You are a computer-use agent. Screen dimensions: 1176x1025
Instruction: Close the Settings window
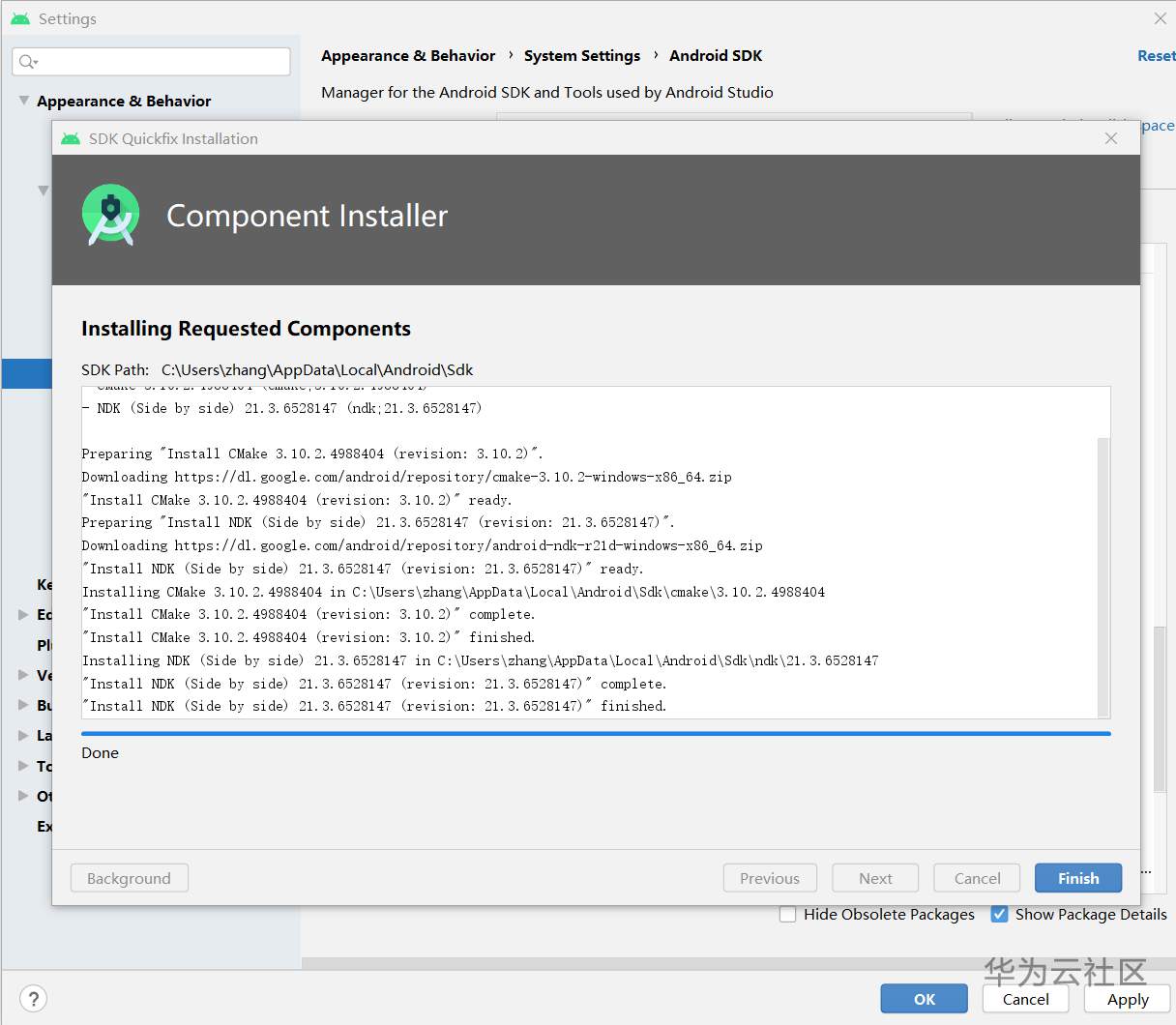click(x=1161, y=18)
